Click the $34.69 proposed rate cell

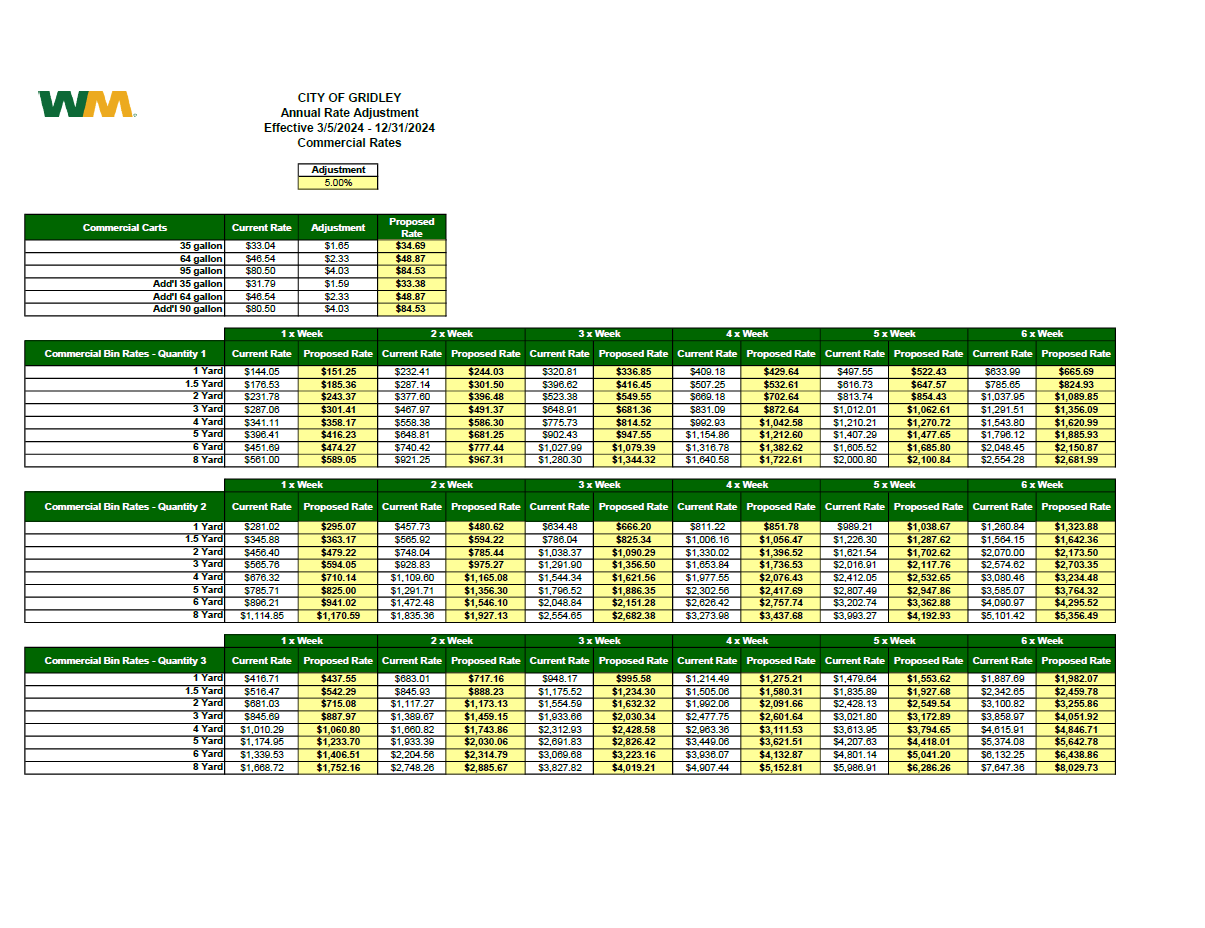click(x=411, y=246)
